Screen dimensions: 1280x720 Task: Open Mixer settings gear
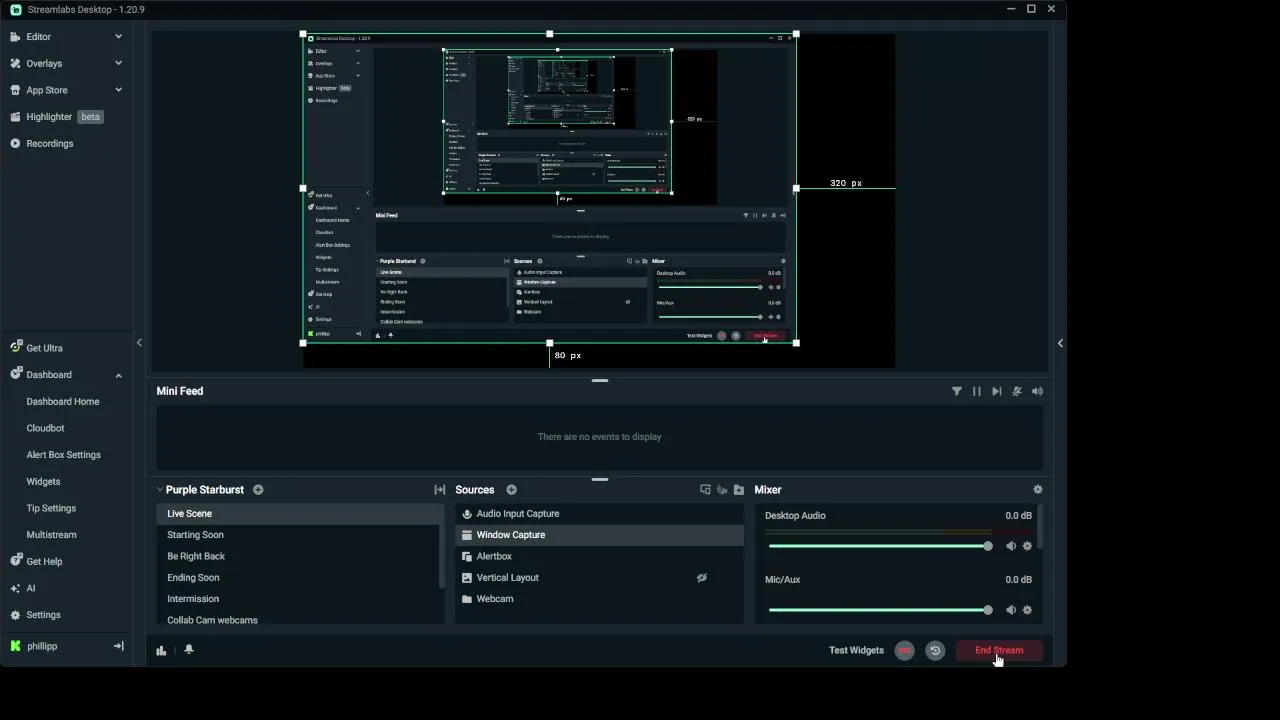click(1038, 490)
